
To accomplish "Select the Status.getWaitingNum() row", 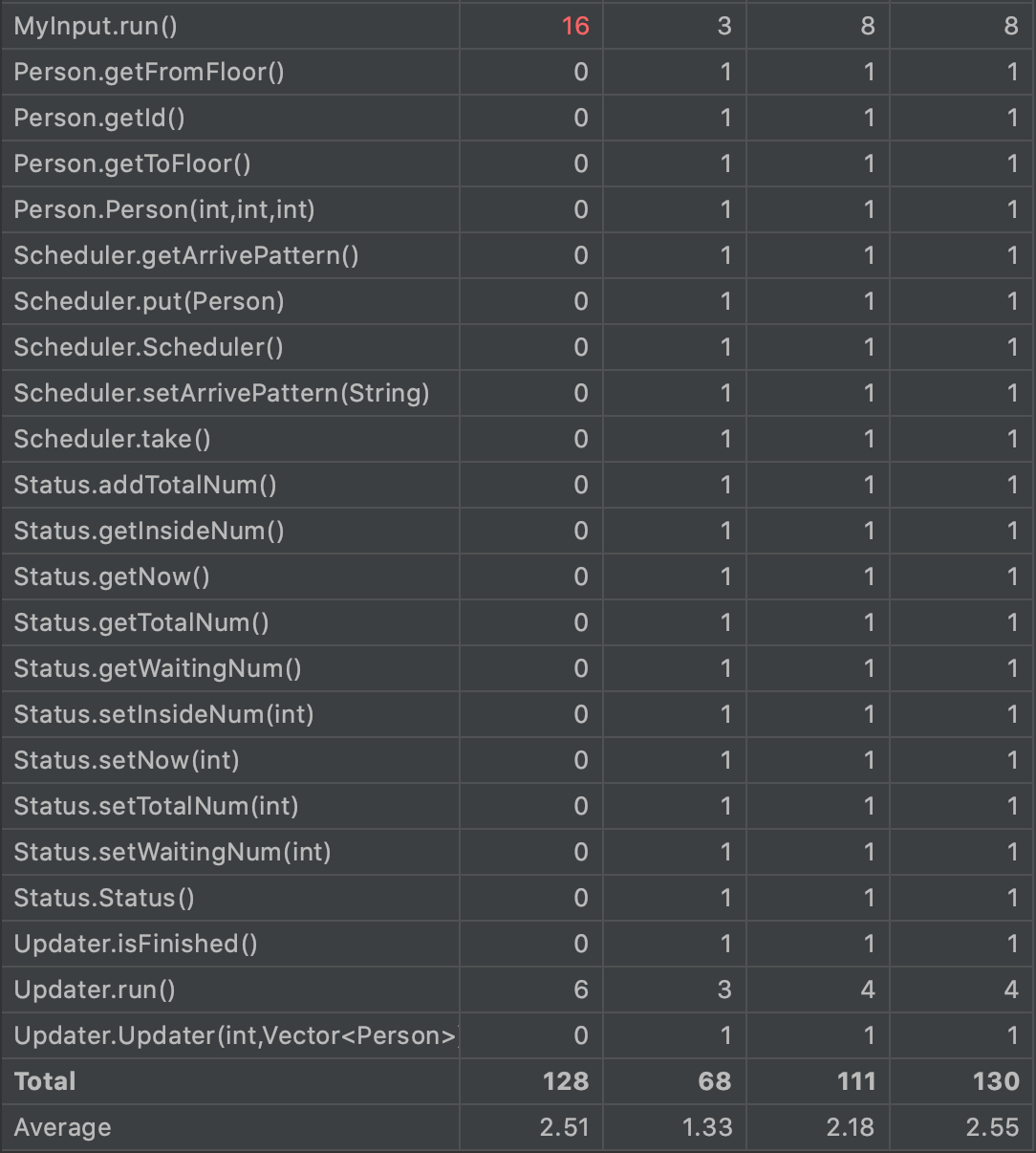I will pyautogui.click(x=158, y=668).
